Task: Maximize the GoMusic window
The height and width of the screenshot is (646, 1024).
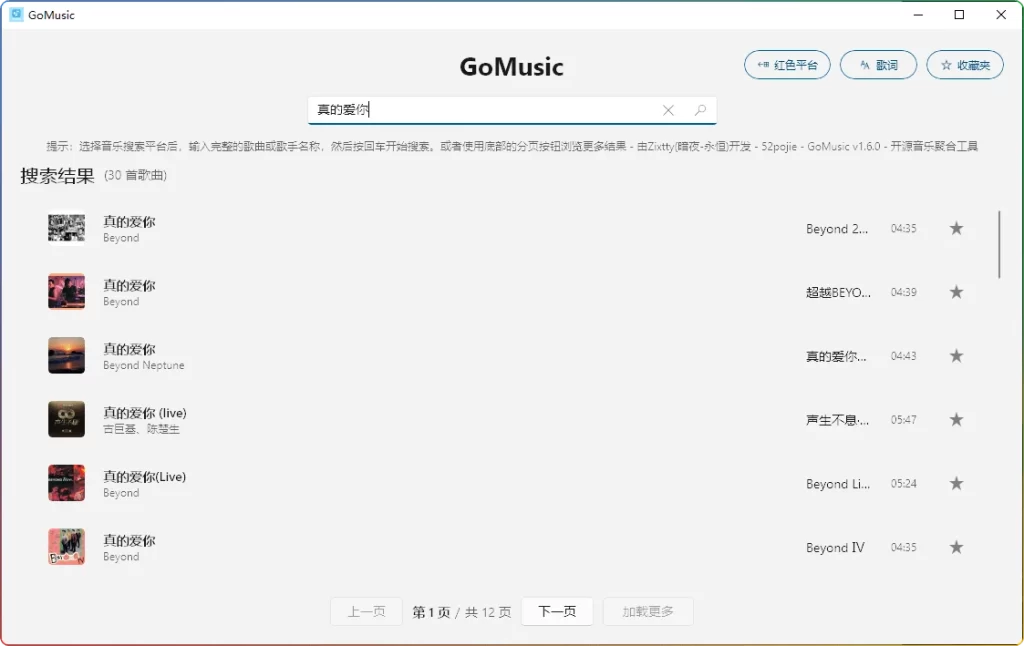Action: (959, 14)
